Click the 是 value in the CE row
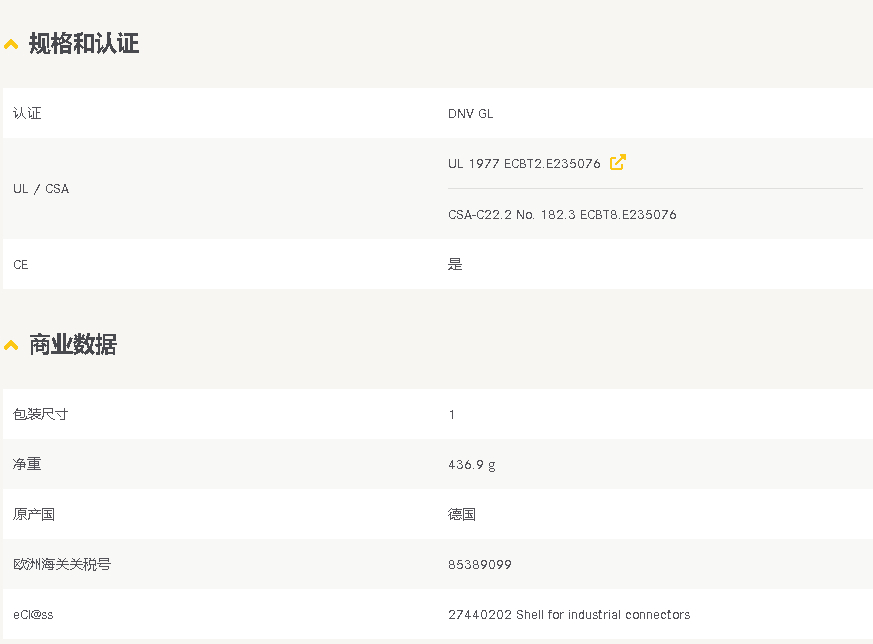Viewport: 873px width, 644px height. (x=455, y=265)
